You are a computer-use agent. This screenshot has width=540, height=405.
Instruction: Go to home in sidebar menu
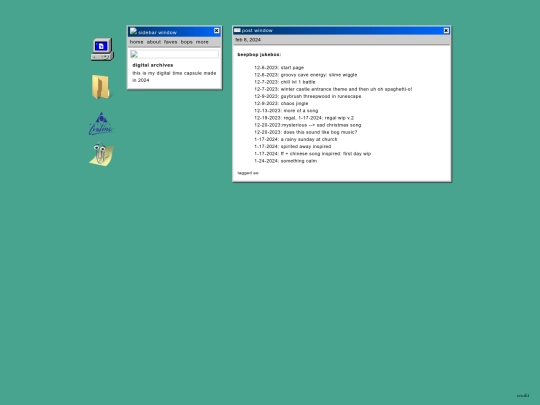136,42
